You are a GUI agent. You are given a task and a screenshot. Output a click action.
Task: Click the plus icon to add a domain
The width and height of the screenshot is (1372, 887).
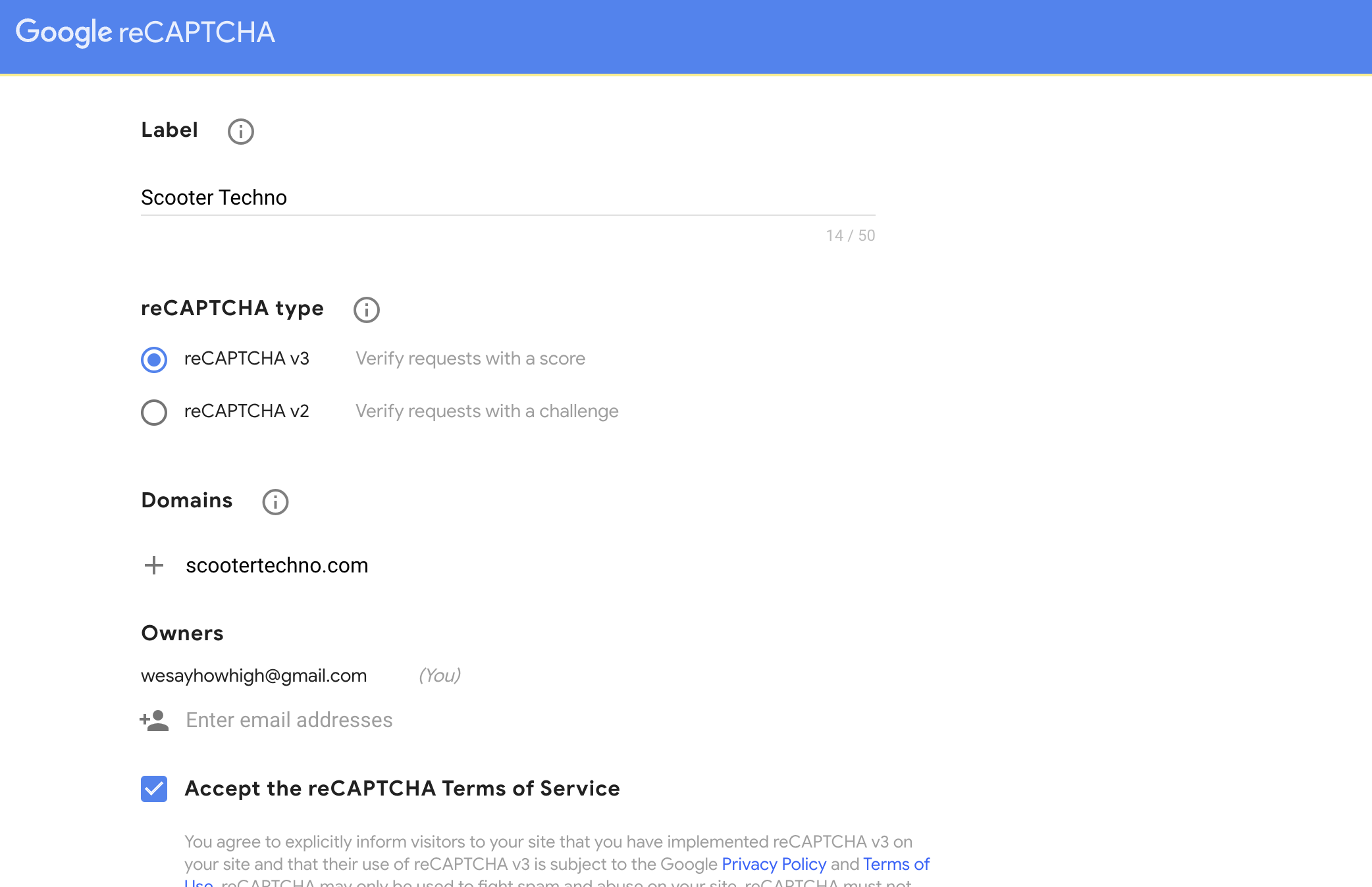pyautogui.click(x=154, y=565)
